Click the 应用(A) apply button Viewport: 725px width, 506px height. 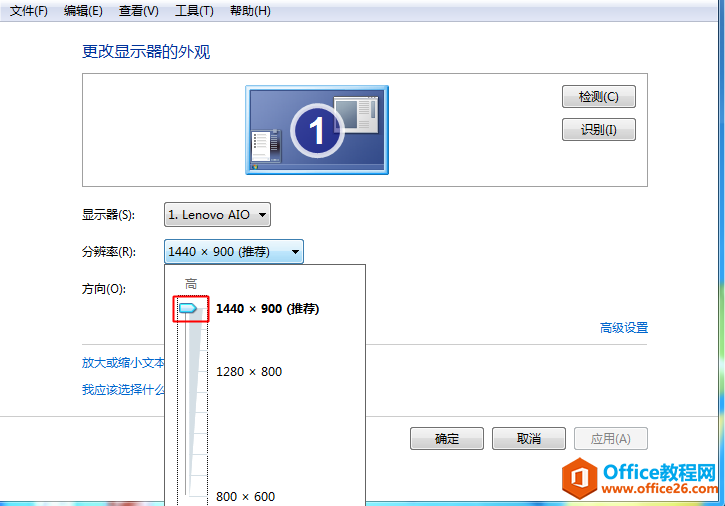click(x=611, y=438)
